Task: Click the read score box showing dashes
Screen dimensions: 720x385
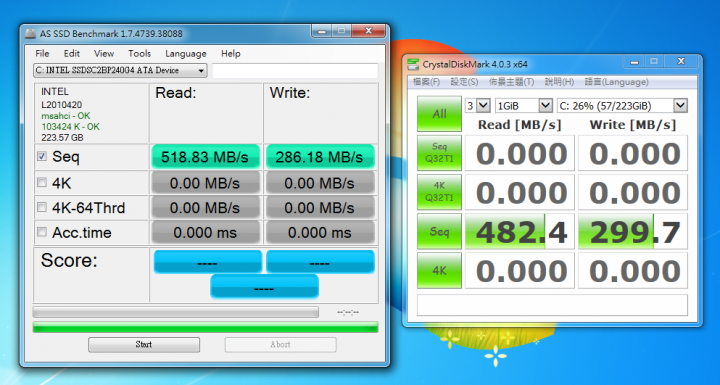Action: pyautogui.click(x=208, y=262)
